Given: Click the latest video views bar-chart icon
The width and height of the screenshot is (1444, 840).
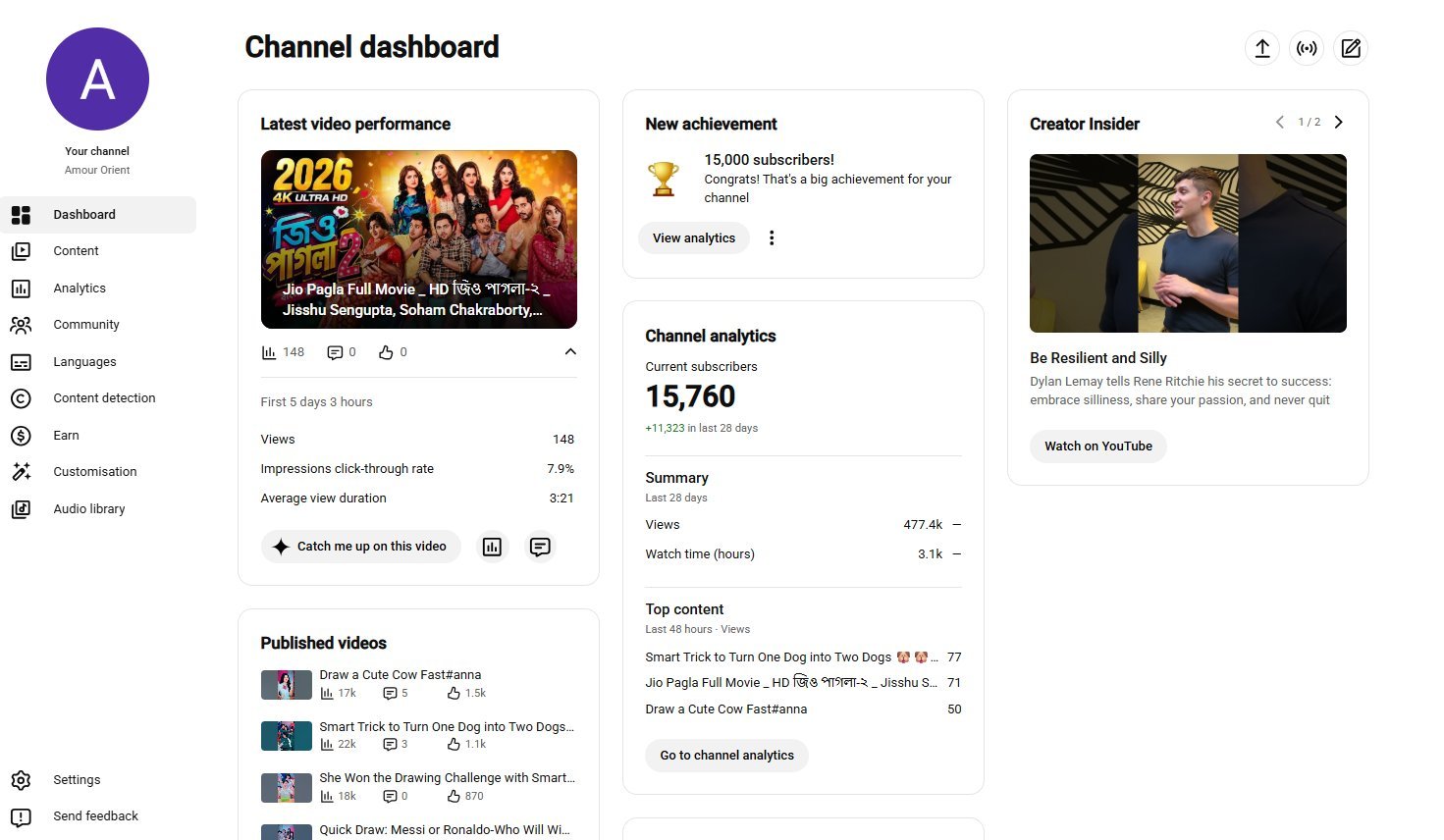Looking at the screenshot, I should pyautogui.click(x=269, y=352).
